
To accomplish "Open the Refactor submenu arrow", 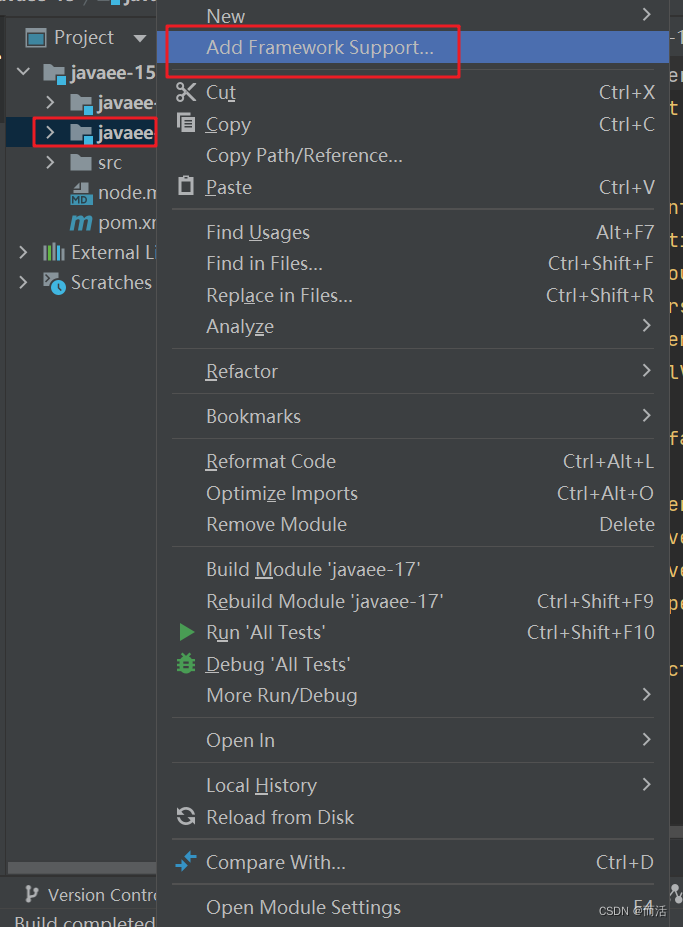I will click(646, 371).
